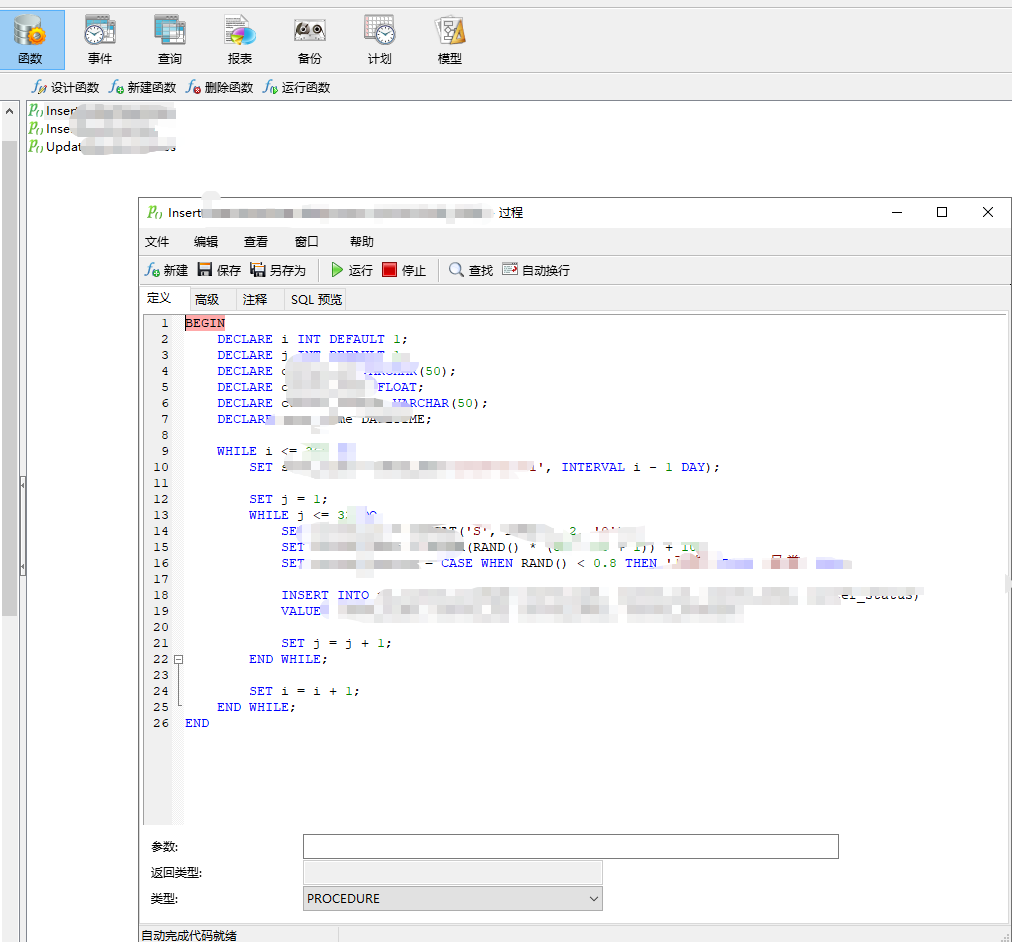The image size is (1012, 942).
Task: Open 查找 search in the editor
Action: coord(471,270)
